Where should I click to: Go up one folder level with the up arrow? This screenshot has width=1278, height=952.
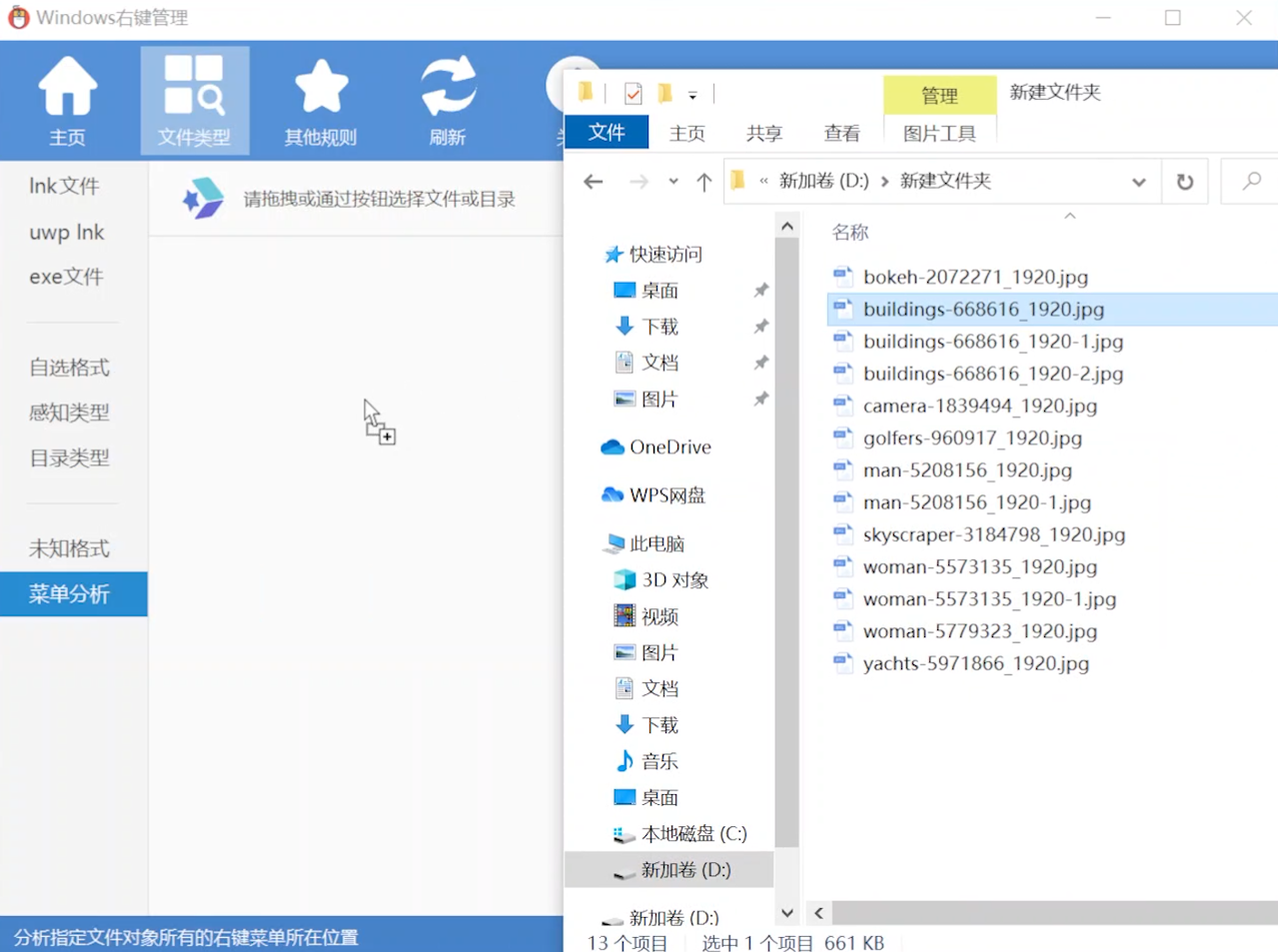click(x=703, y=182)
